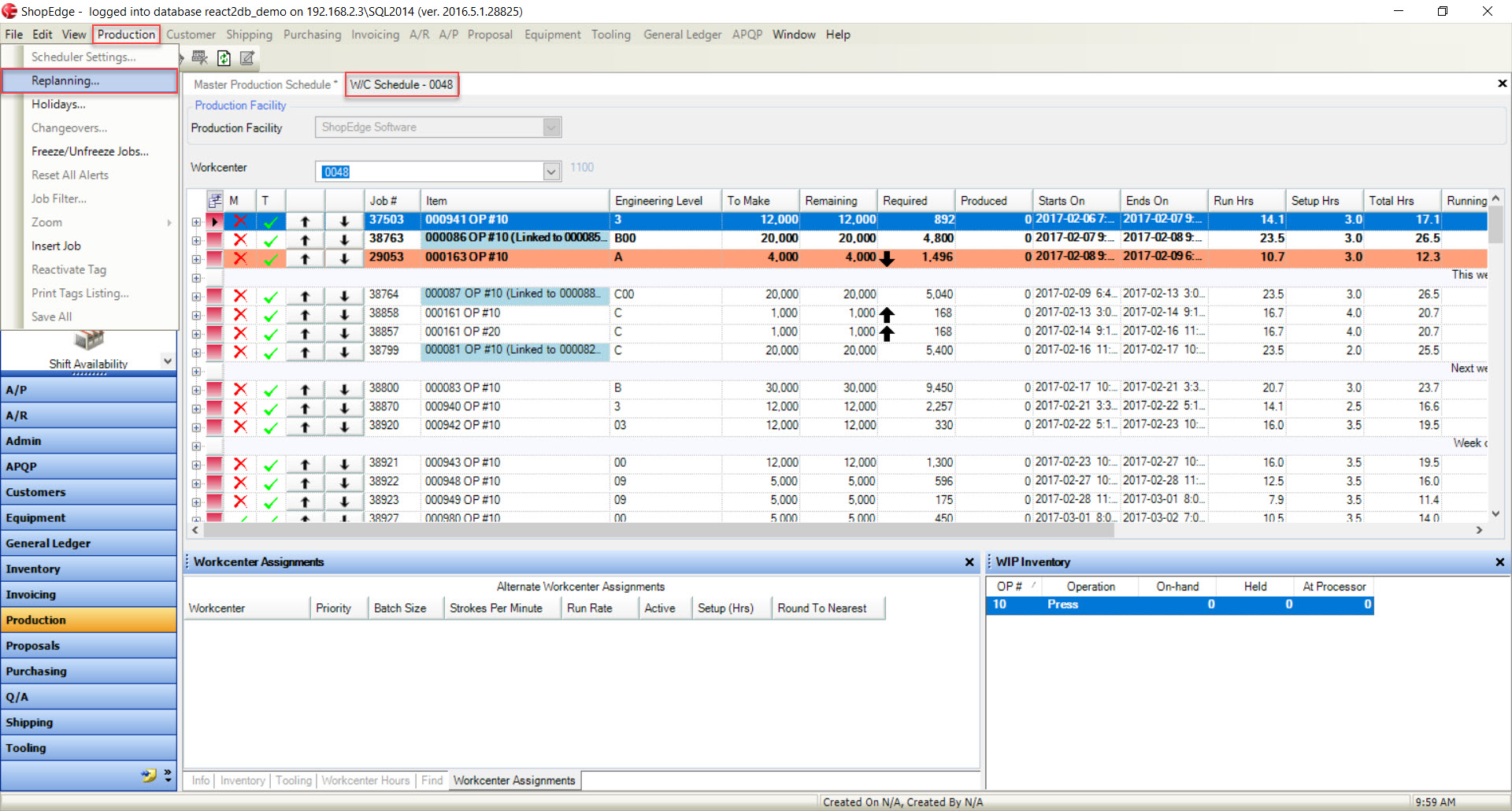This screenshot has height=811, width=1512.
Task: Expand the row for job 38921
Action: click(x=196, y=465)
